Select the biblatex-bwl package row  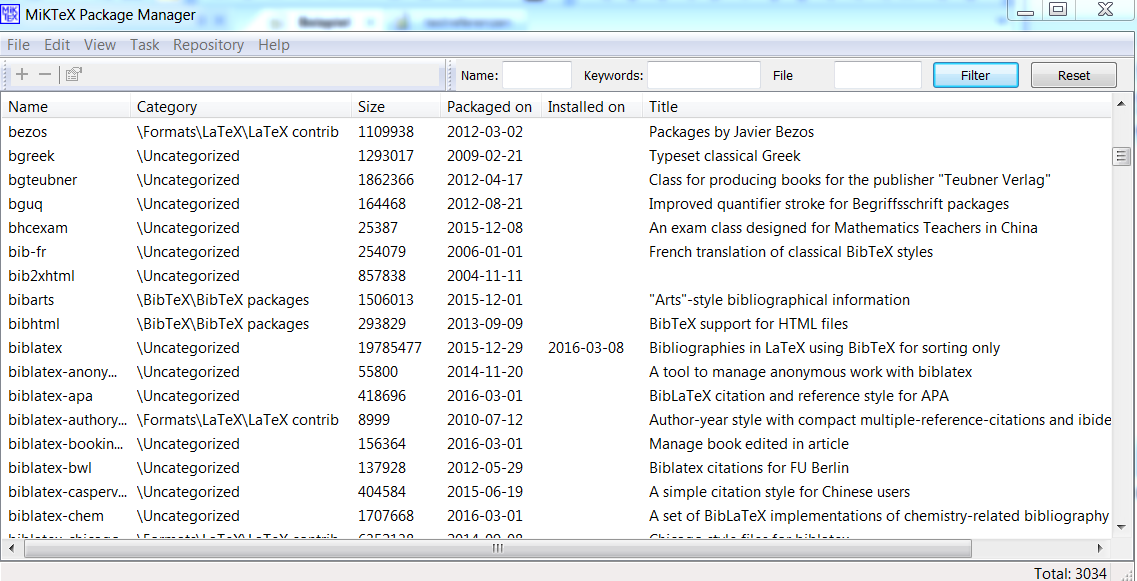click(x=557, y=468)
